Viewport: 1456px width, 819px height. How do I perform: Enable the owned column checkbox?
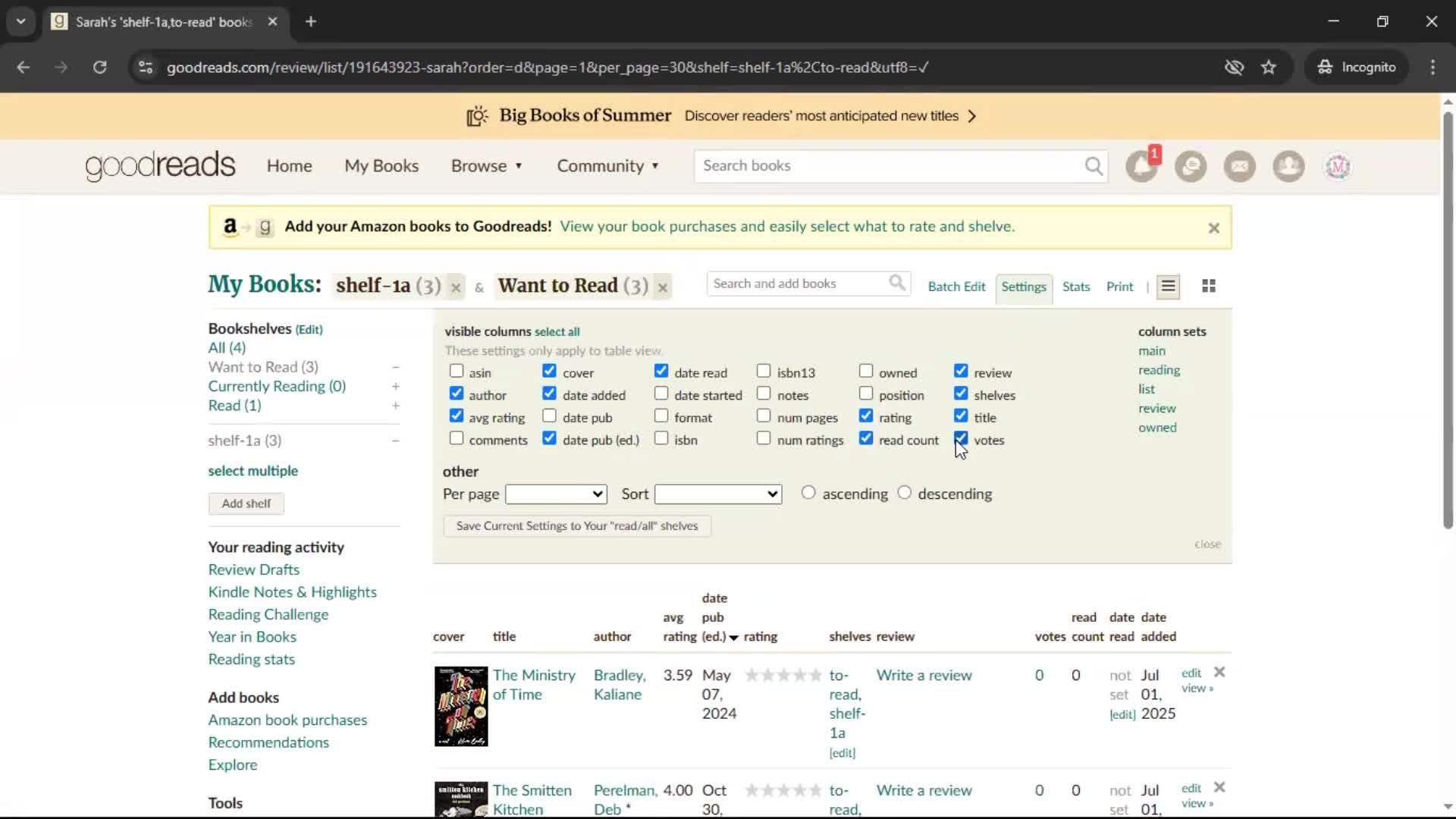[x=866, y=372]
